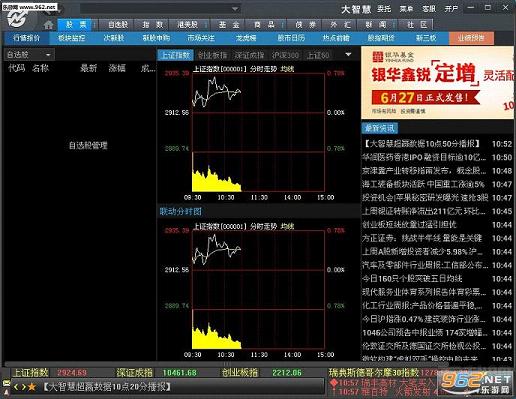Open the 今日160只个股突破五日均线 news item
The width and height of the screenshot is (516, 399).
[x=437, y=279]
